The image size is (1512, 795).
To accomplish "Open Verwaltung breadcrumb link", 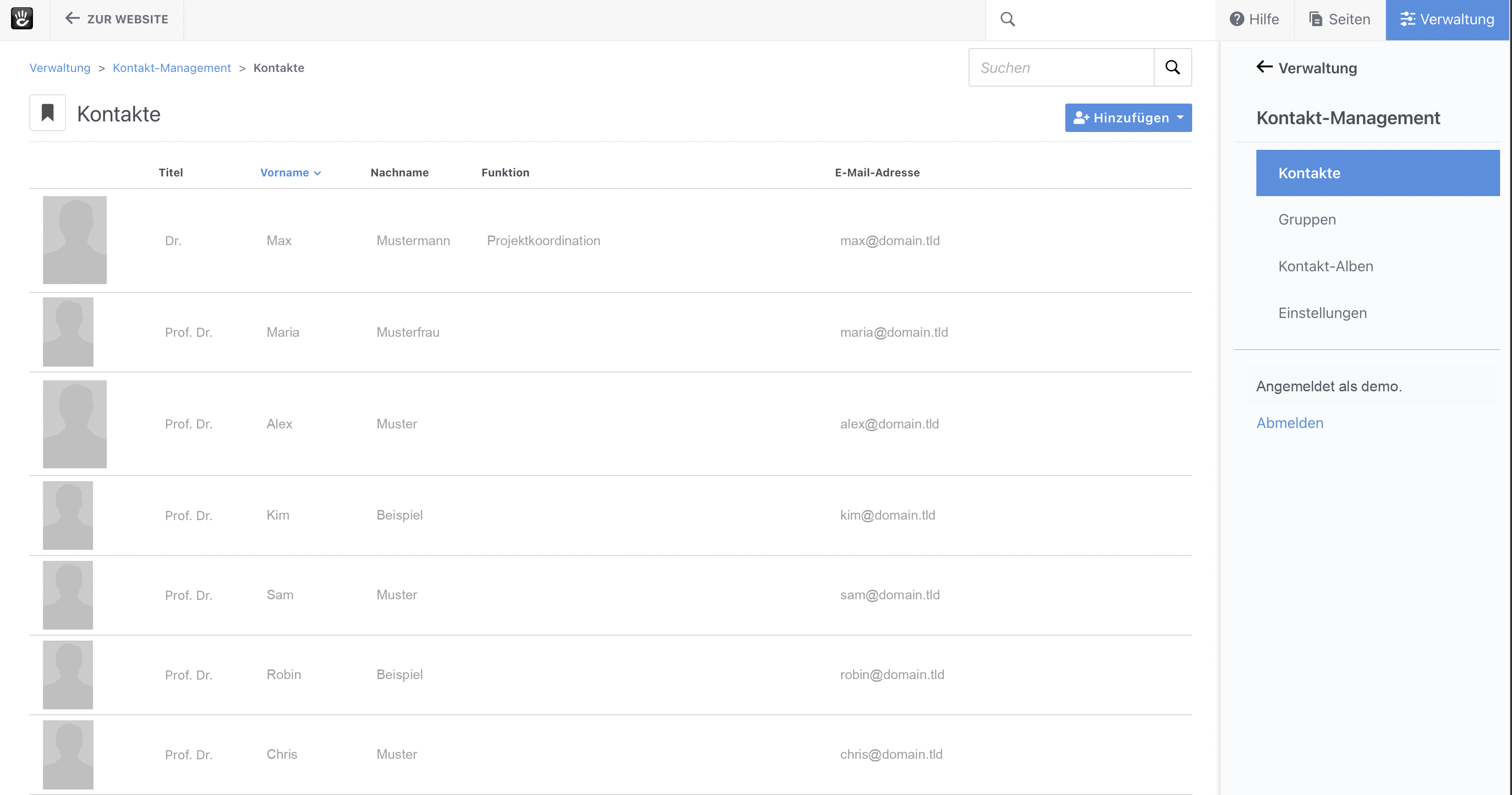I will point(60,68).
